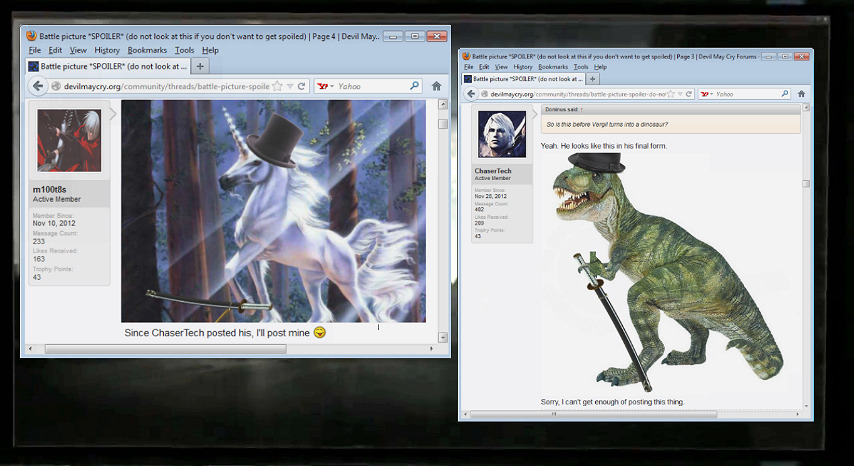854x466 pixels.
Task: Open ChaserTech profile avatar
Action: [x=502, y=134]
